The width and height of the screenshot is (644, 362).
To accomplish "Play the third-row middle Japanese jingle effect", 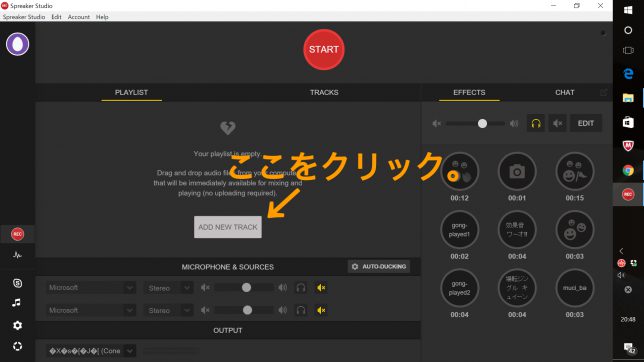I will click(517, 288).
